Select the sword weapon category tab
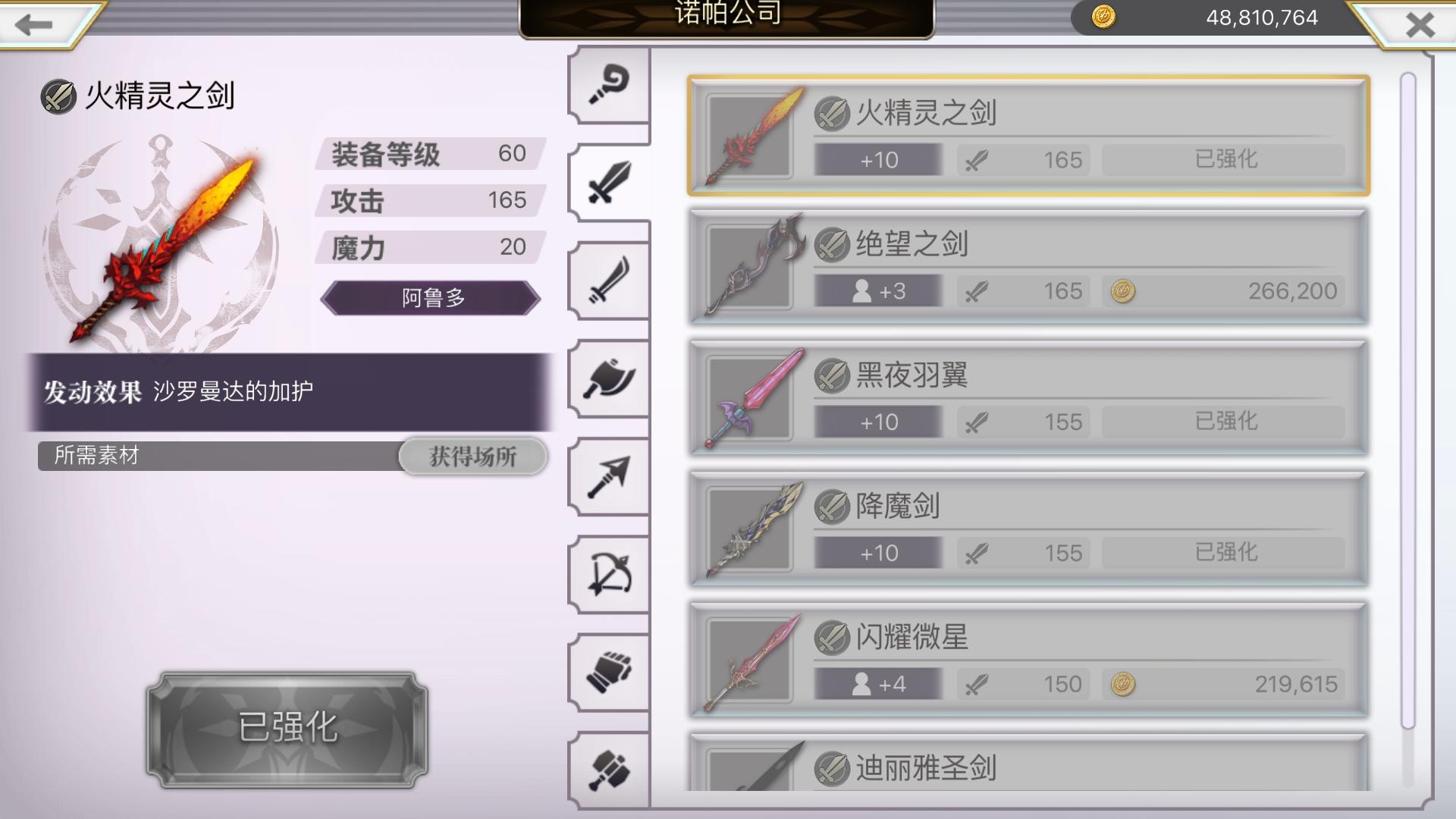Screen dimensions: 1456x819 [x=609, y=182]
